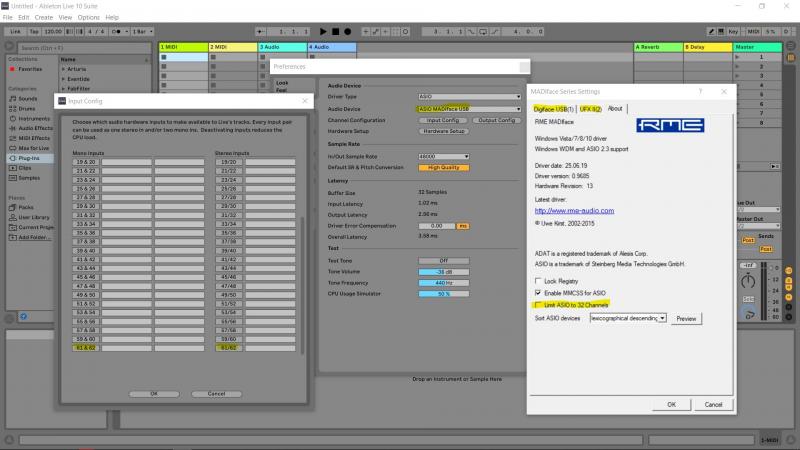800x450 pixels.
Task: Toggle the Key map mode switch
Action: (x=733, y=32)
